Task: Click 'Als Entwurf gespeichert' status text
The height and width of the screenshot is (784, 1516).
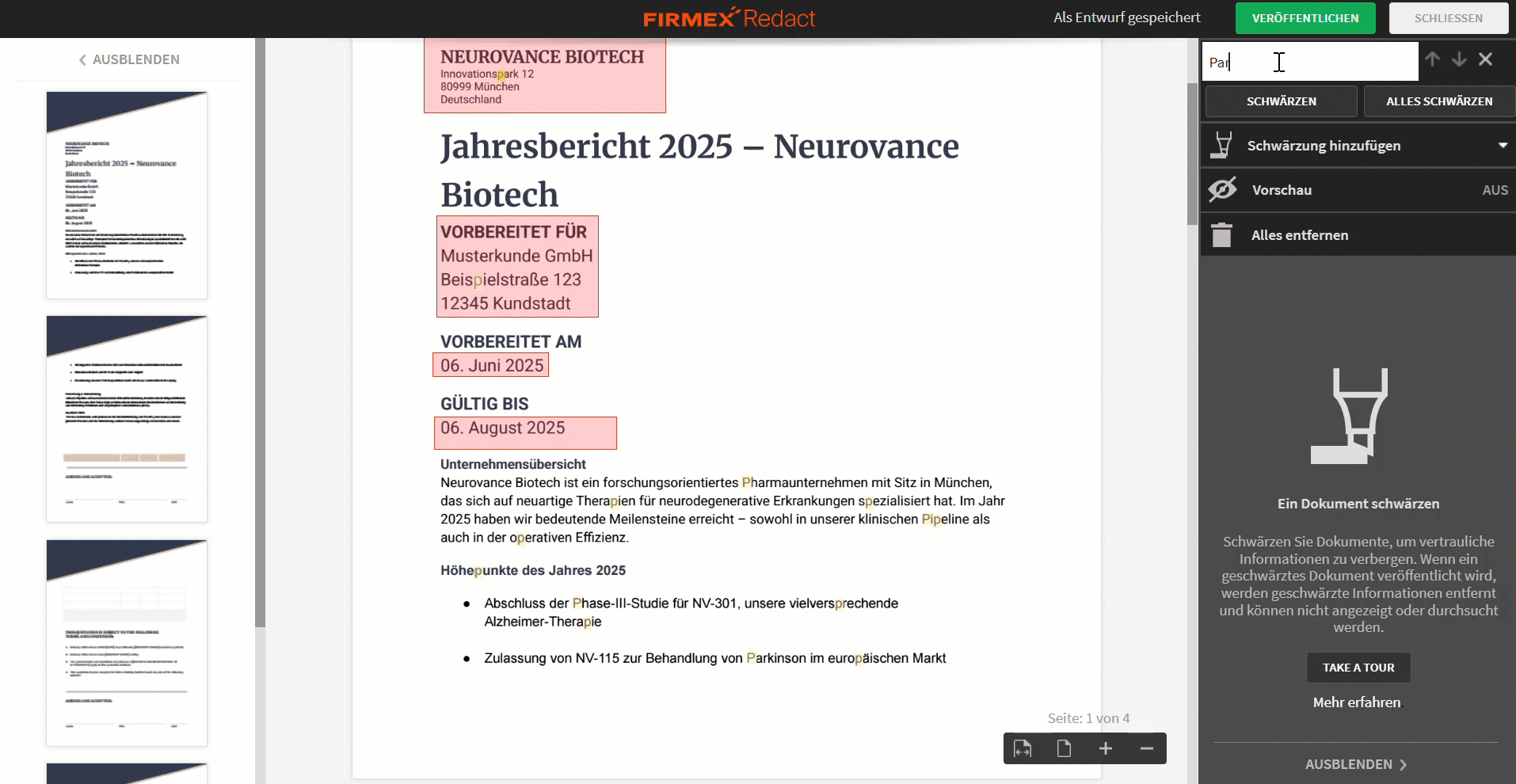Action: 1126,17
